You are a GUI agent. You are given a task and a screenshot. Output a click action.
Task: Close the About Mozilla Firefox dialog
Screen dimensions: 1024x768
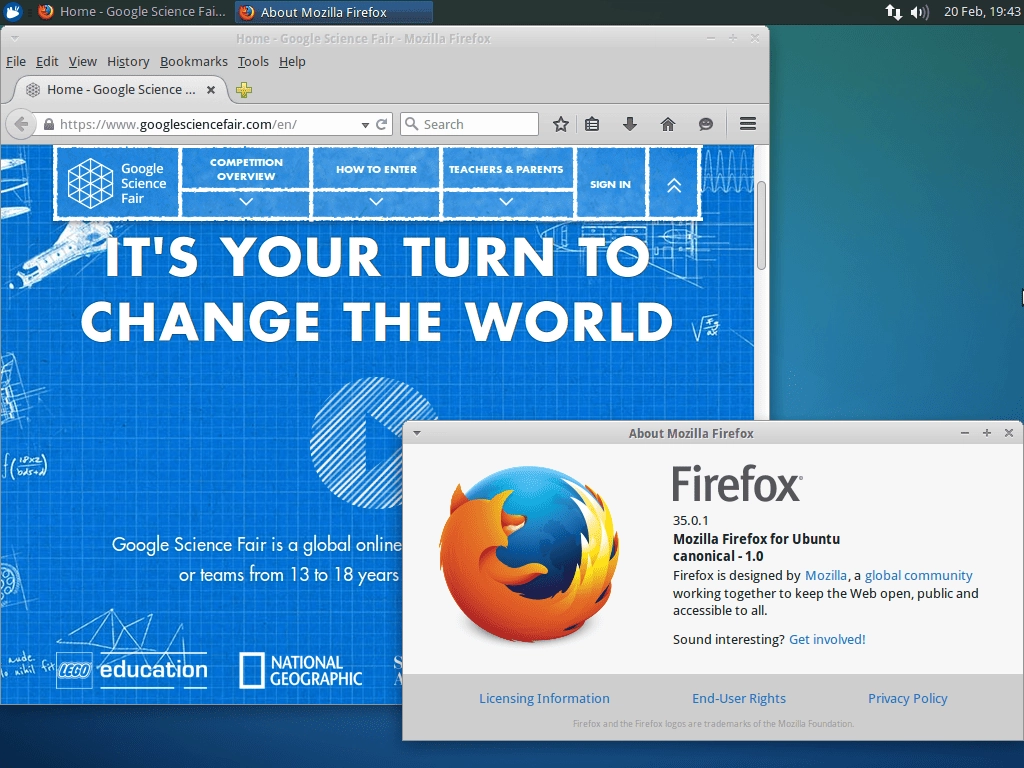pyautogui.click(x=1009, y=433)
